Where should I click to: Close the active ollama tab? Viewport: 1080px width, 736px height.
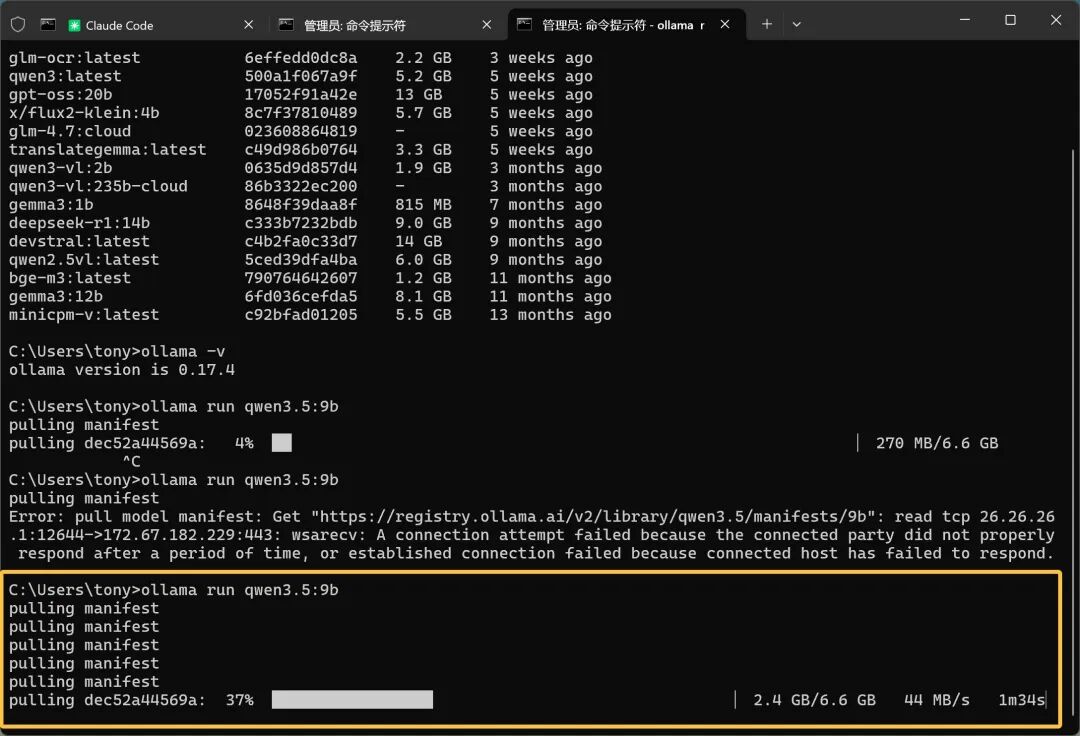point(725,24)
